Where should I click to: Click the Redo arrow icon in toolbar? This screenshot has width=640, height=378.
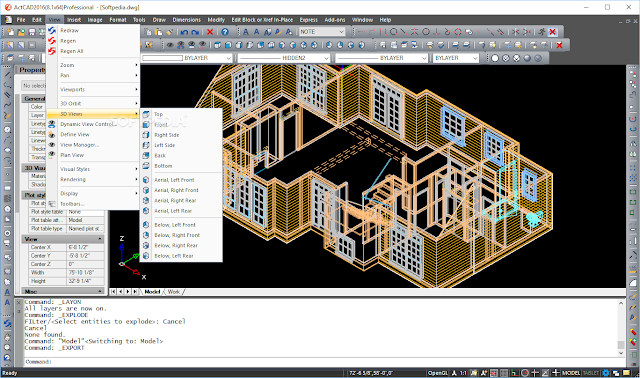pyautogui.click(x=195, y=32)
